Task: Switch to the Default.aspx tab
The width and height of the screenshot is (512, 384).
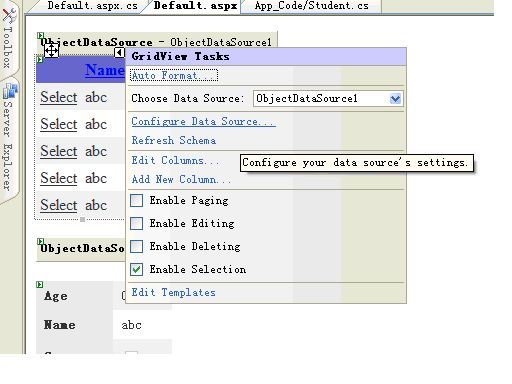Action: (195, 6)
